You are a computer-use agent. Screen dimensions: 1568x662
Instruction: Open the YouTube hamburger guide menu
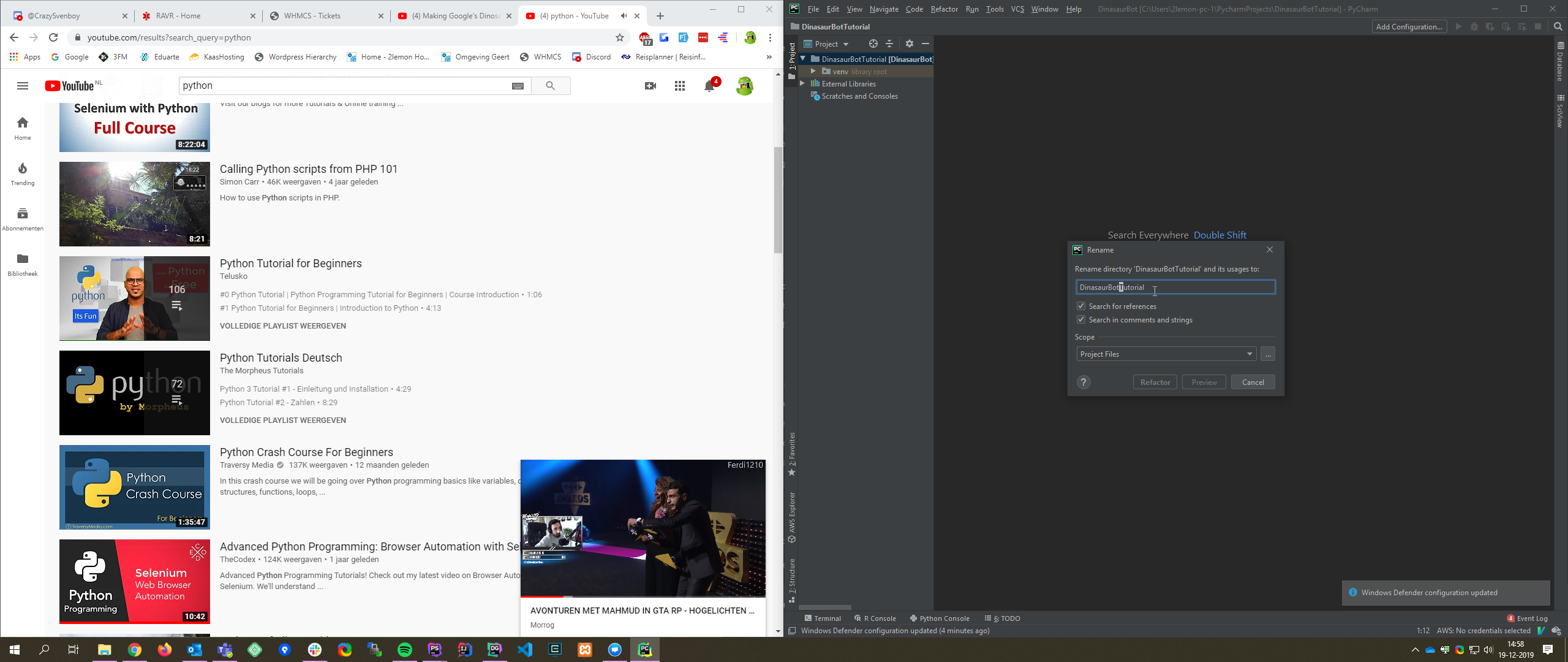click(x=23, y=86)
